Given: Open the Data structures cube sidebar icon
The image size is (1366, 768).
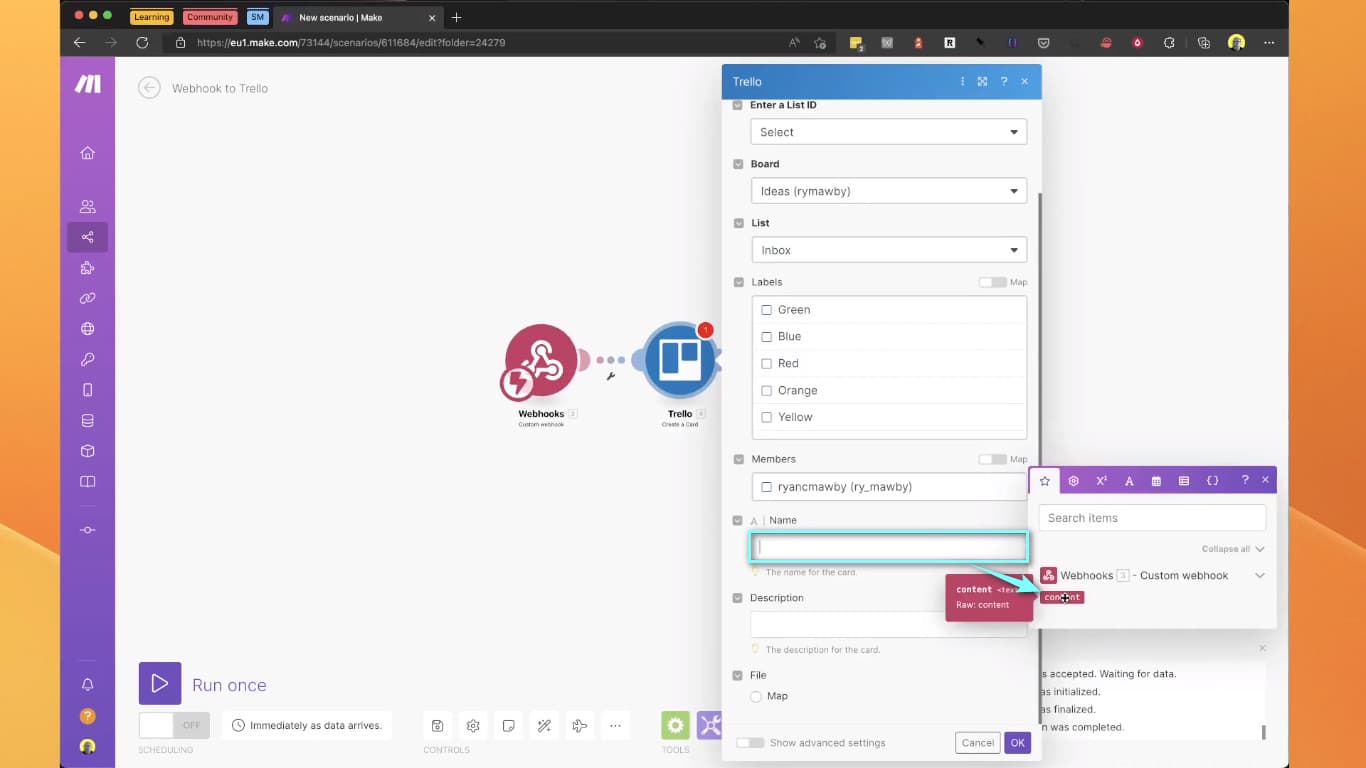Looking at the screenshot, I should point(87,451).
